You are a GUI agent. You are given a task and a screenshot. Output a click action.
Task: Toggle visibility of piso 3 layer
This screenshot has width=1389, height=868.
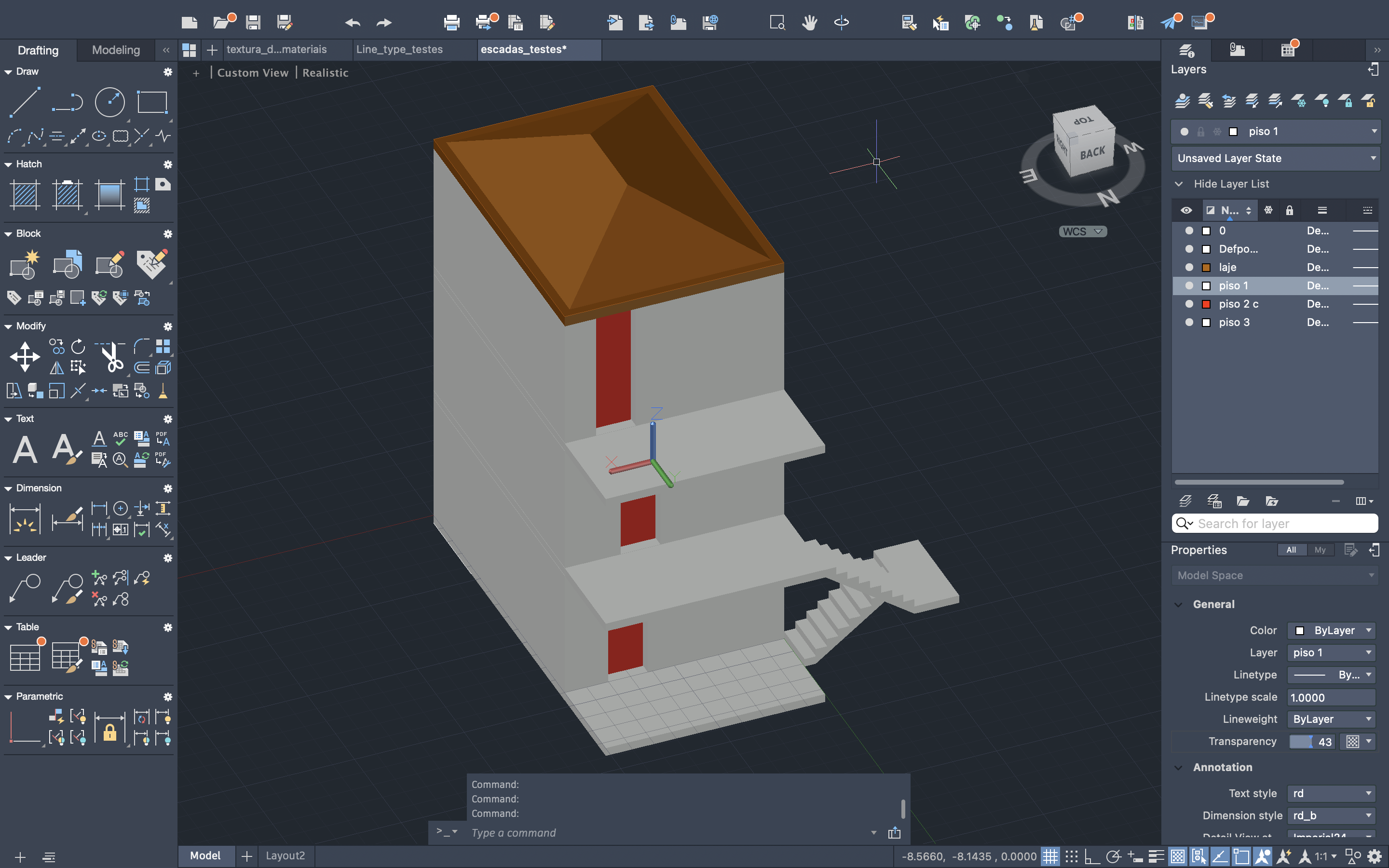click(x=1189, y=323)
